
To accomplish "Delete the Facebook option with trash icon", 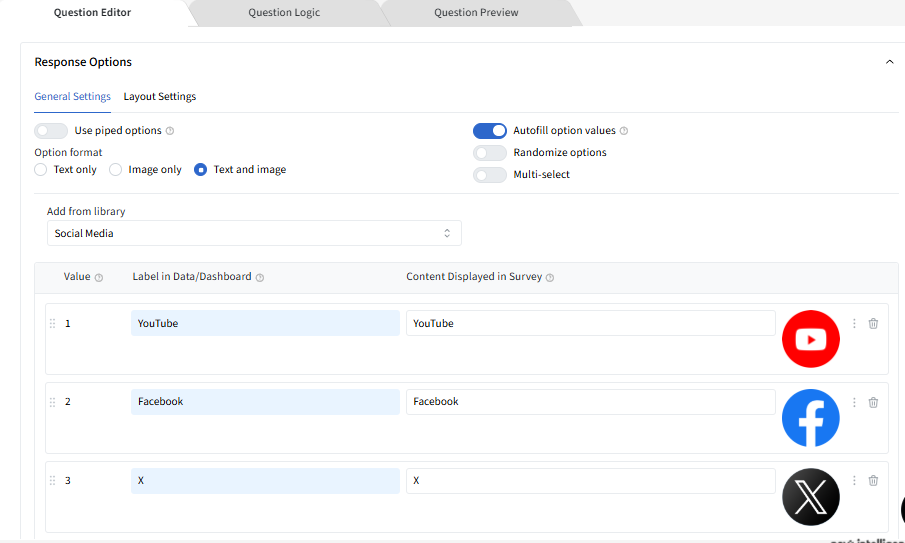I will point(873,402).
